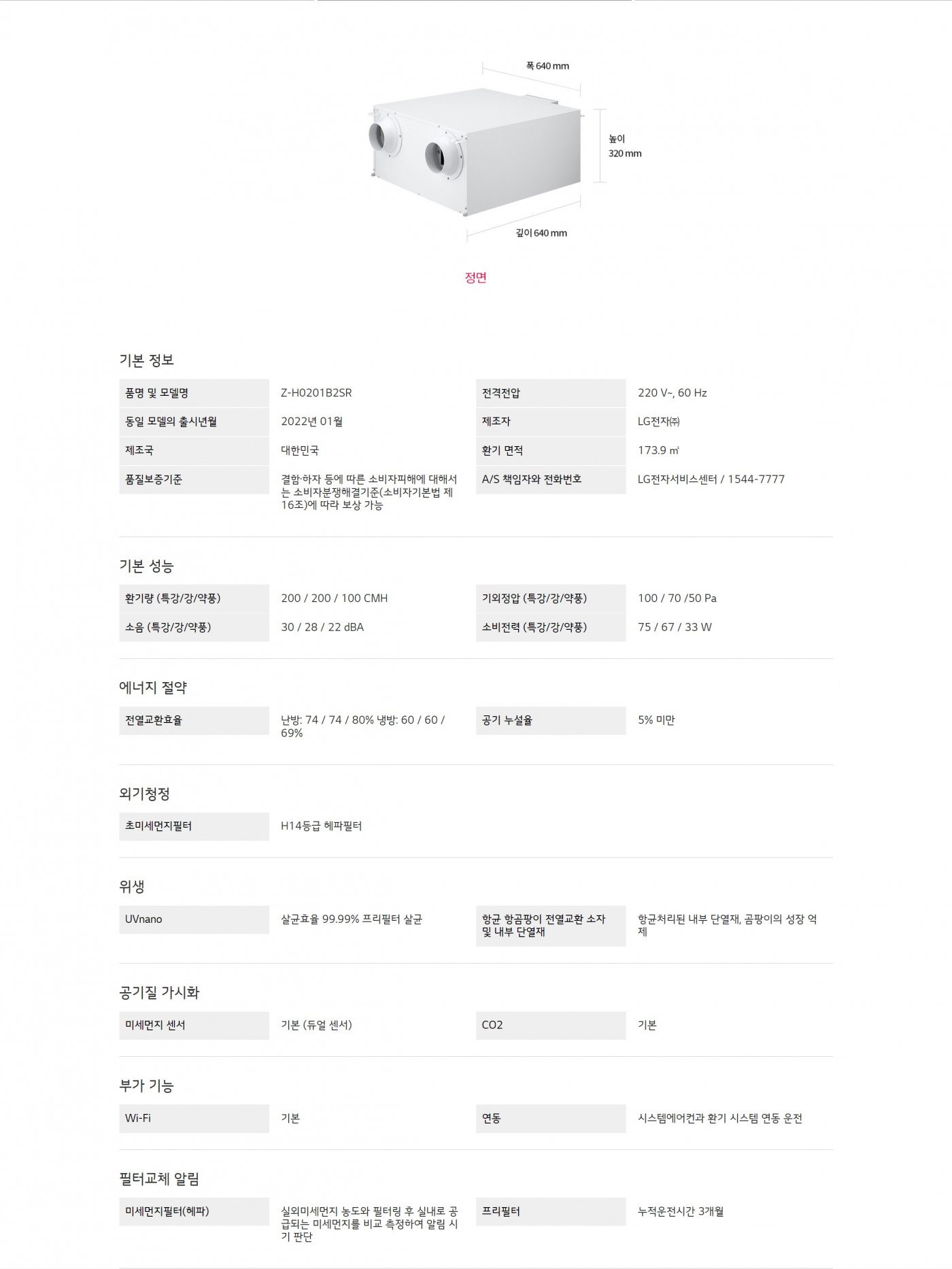This screenshot has height=1269, width=952.
Task: Click the 전열교환효율 row label
Action: 154,720
